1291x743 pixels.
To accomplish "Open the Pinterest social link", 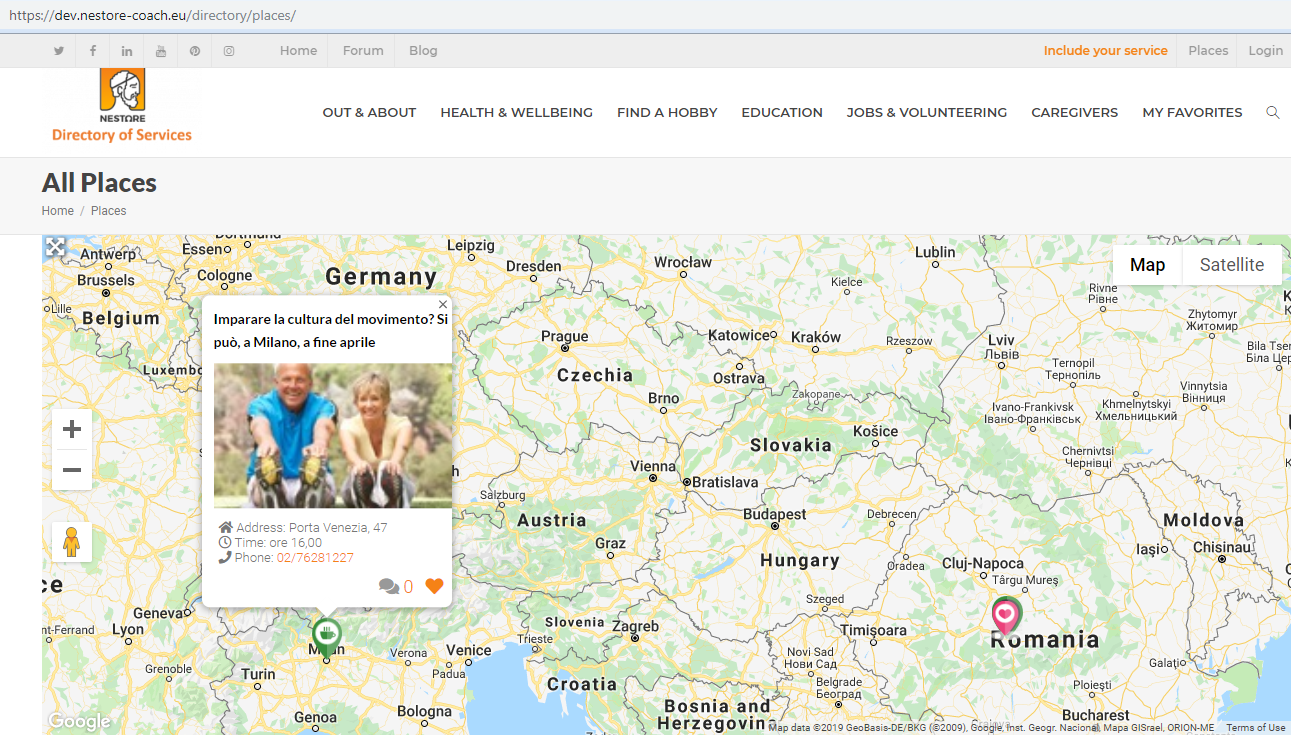I will point(195,51).
